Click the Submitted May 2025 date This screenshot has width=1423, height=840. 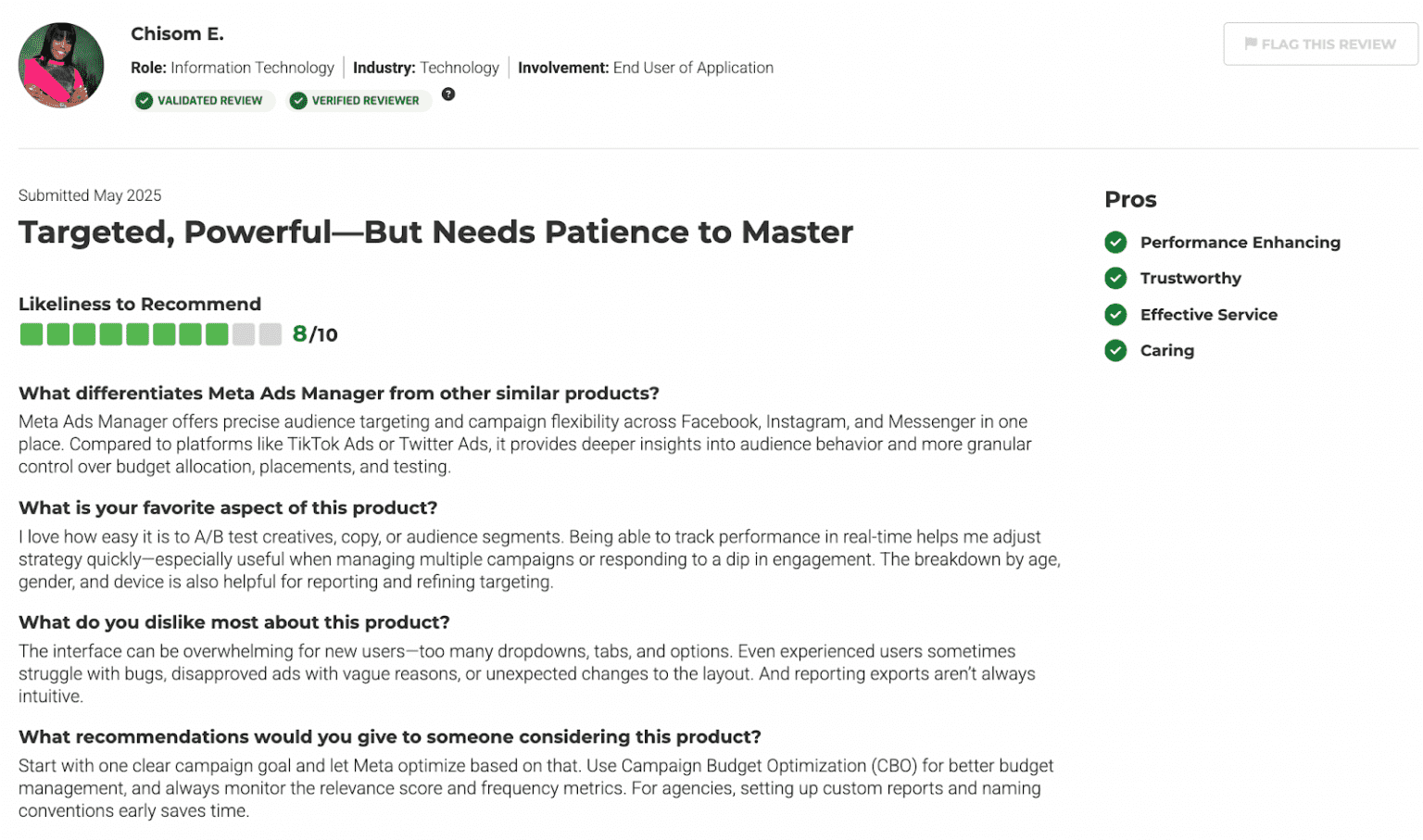tap(90, 195)
